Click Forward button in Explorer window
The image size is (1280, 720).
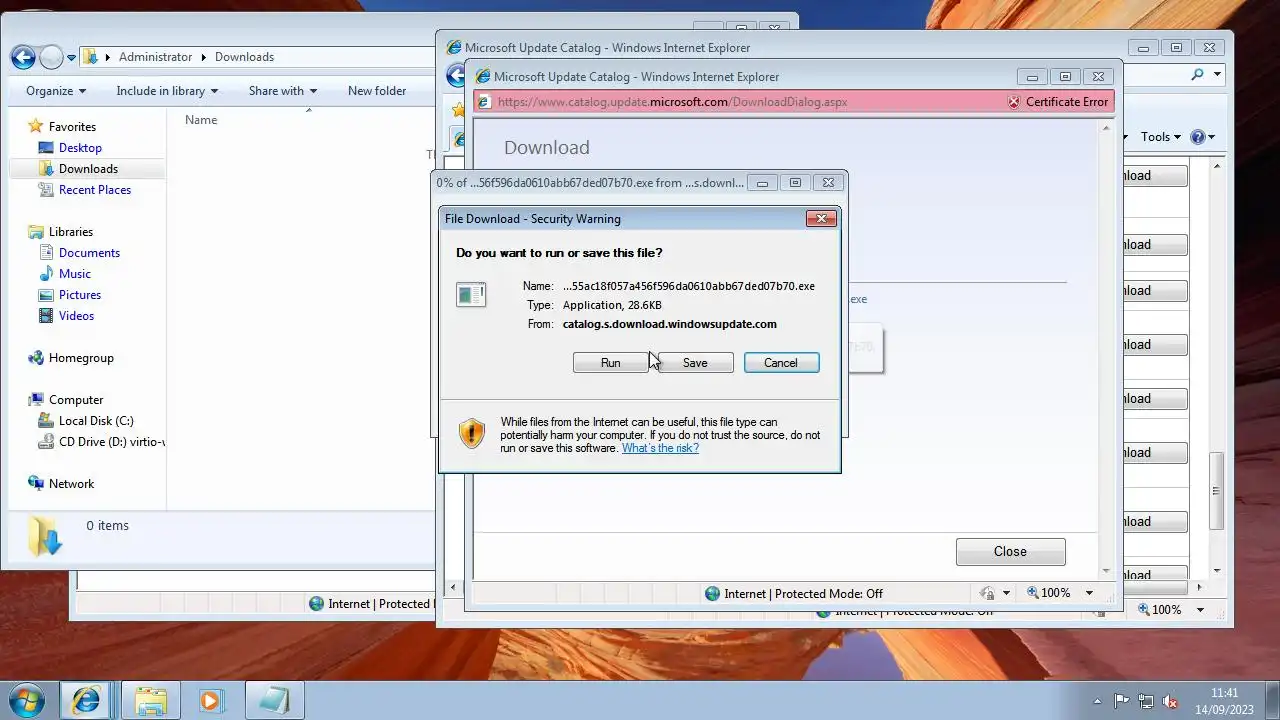[x=51, y=57]
